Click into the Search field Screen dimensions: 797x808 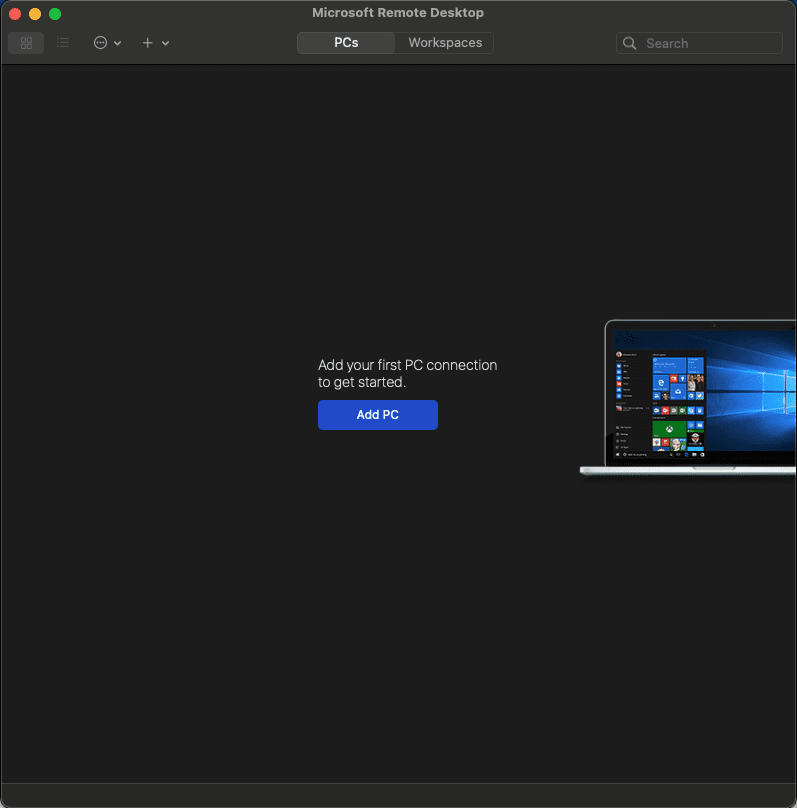(x=699, y=43)
